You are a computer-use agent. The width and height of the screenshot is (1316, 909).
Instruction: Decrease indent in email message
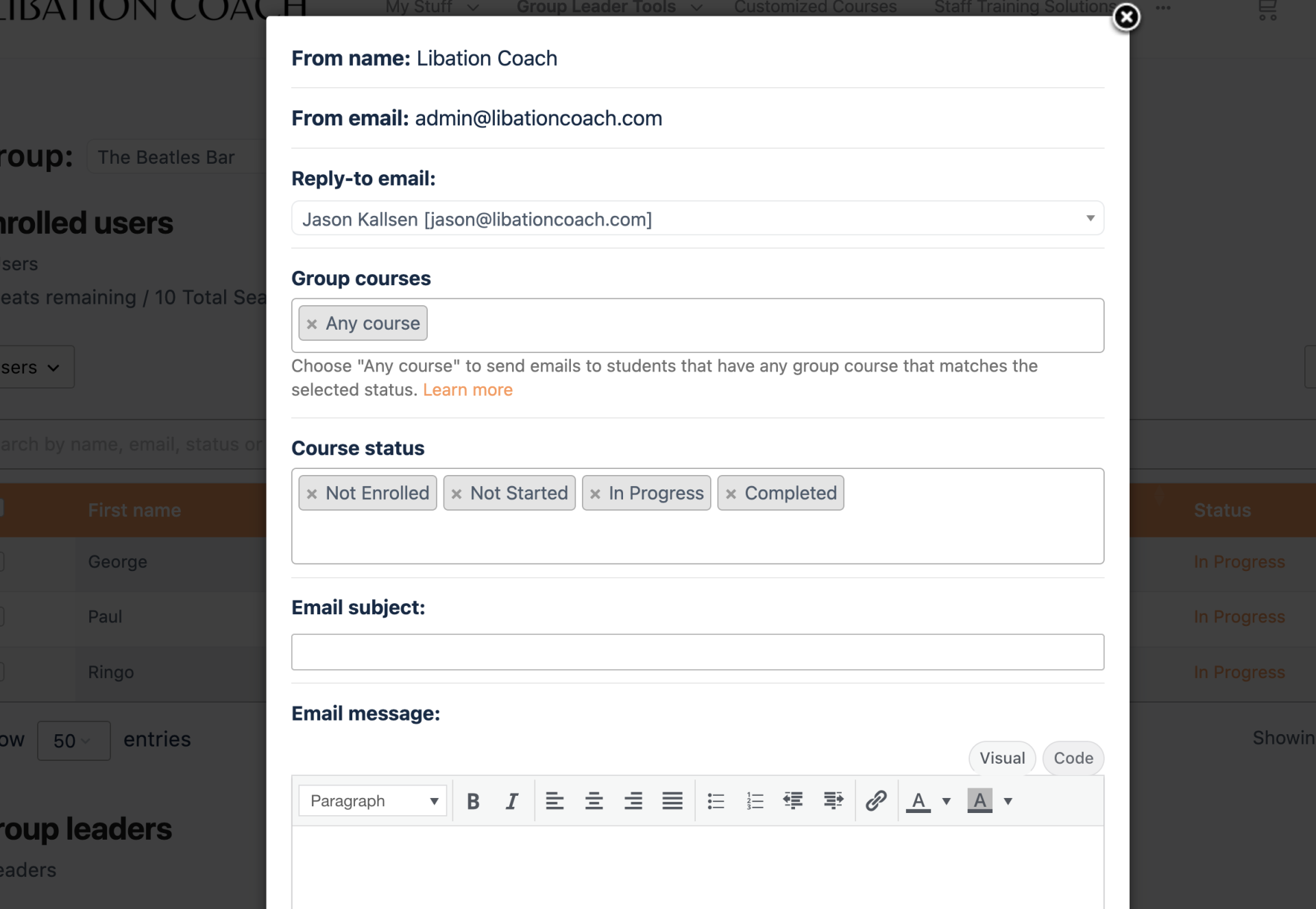[793, 801]
